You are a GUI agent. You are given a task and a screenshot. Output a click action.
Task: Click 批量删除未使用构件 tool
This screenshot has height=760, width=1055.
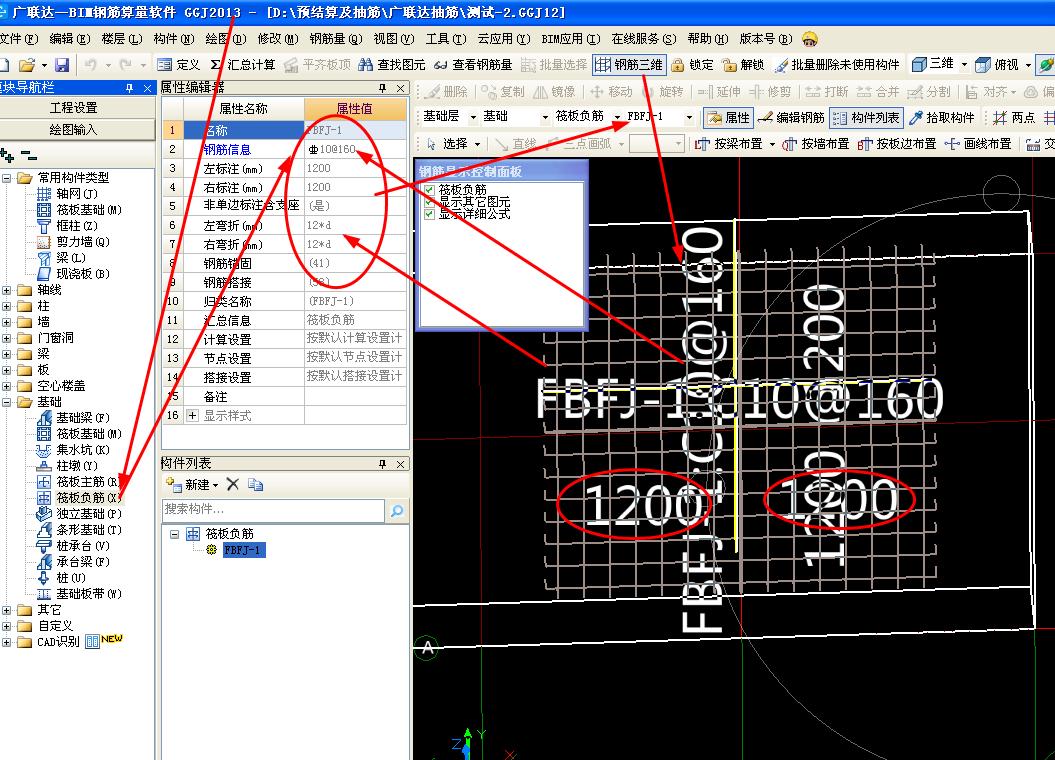tap(836, 65)
